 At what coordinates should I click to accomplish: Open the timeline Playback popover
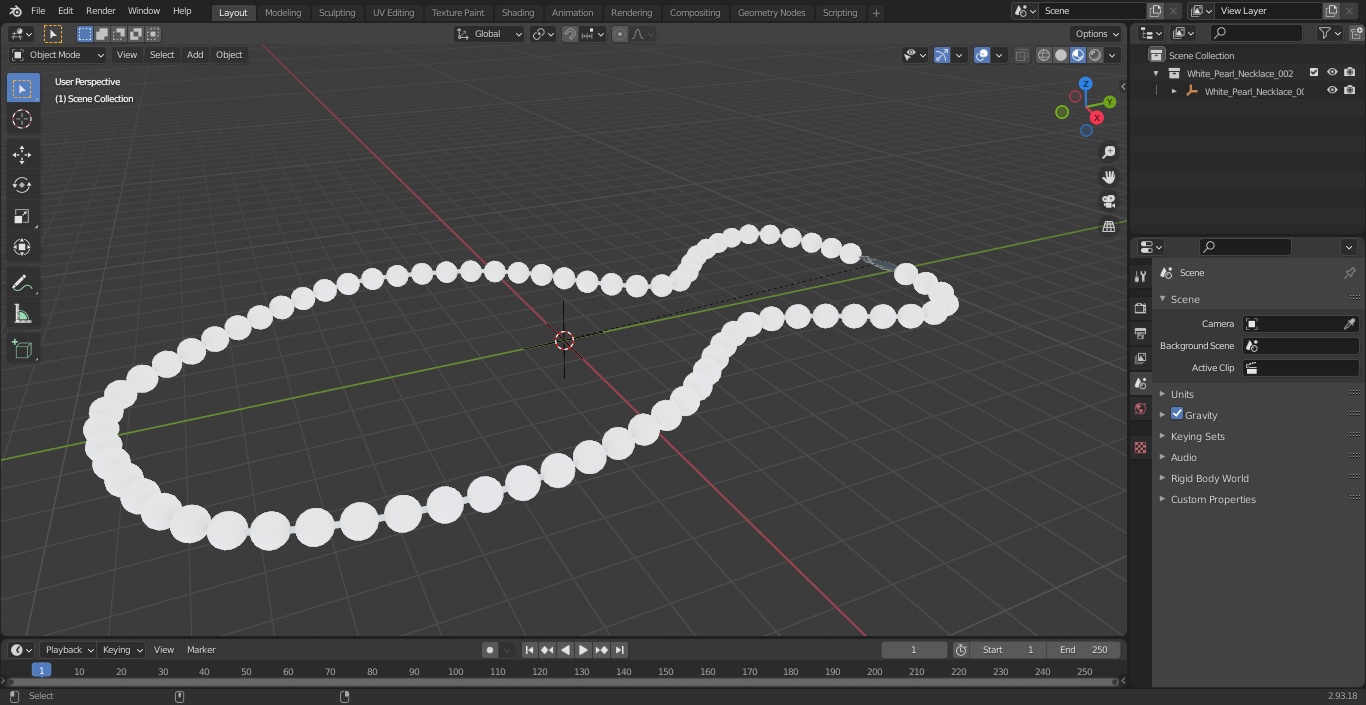[69, 650]
